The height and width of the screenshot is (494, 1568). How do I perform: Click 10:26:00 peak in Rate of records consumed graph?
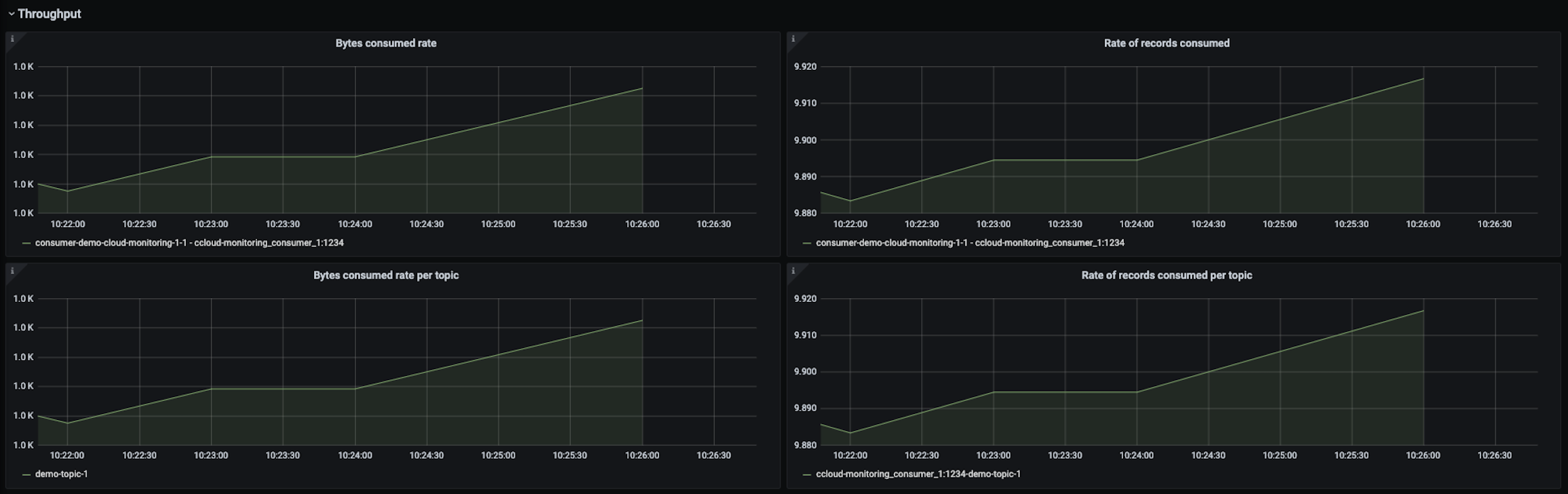coord(1423,79)
